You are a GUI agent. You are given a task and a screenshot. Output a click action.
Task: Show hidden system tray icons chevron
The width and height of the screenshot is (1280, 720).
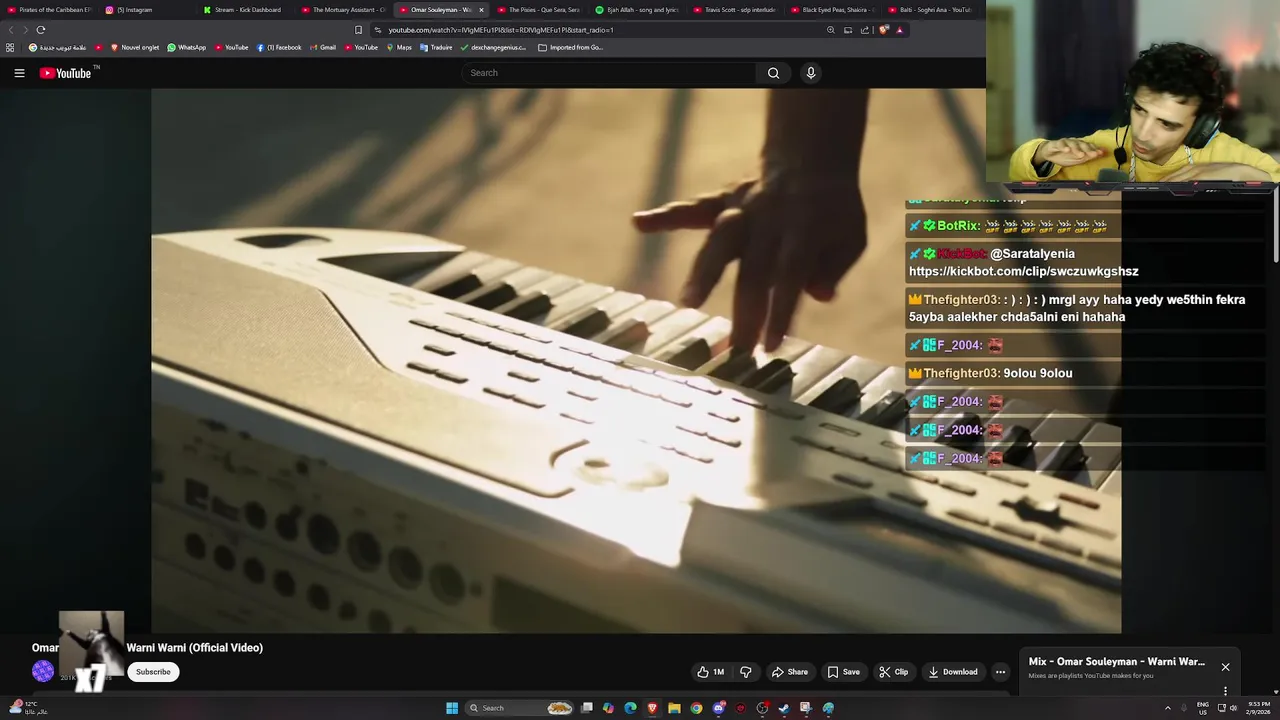click(1167, 708)
